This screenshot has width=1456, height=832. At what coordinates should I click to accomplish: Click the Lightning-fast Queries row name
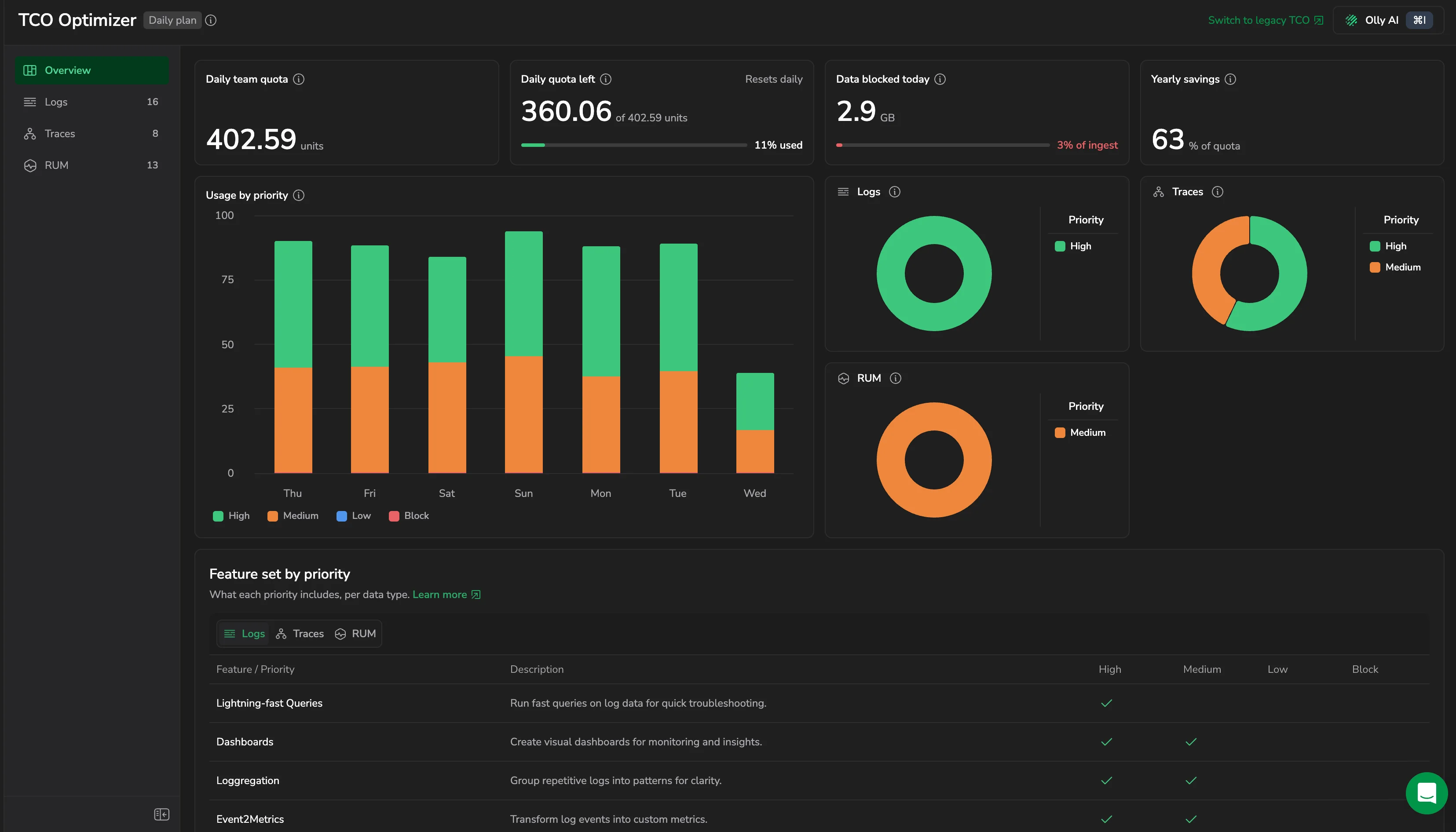click(269, 703)
